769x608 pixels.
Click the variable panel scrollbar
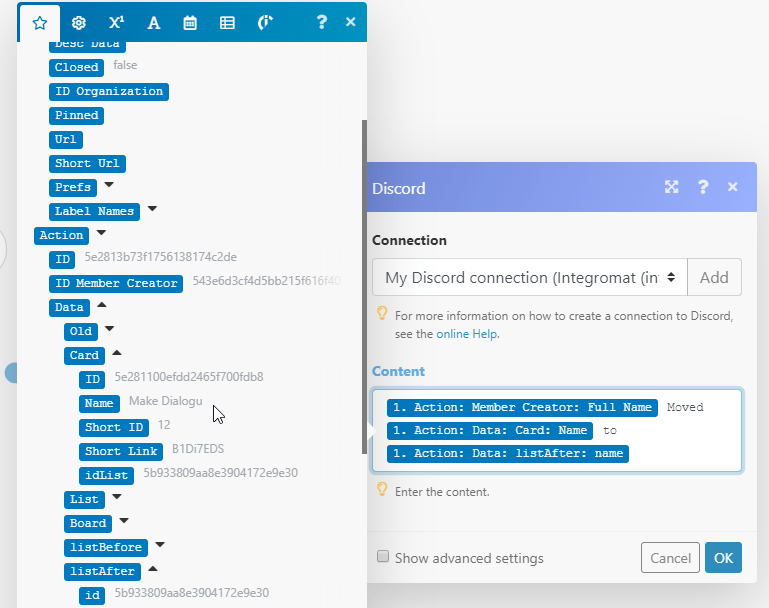(364, 287)
